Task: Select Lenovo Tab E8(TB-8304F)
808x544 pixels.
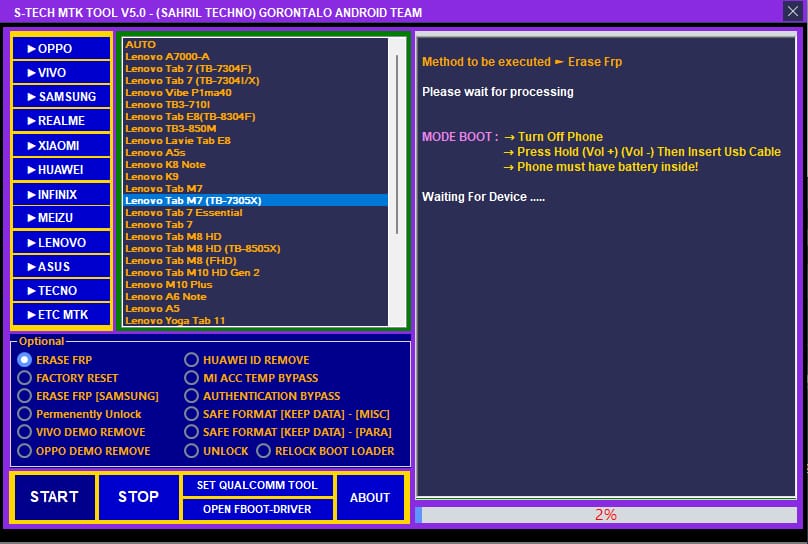Action: click(256, 116)
